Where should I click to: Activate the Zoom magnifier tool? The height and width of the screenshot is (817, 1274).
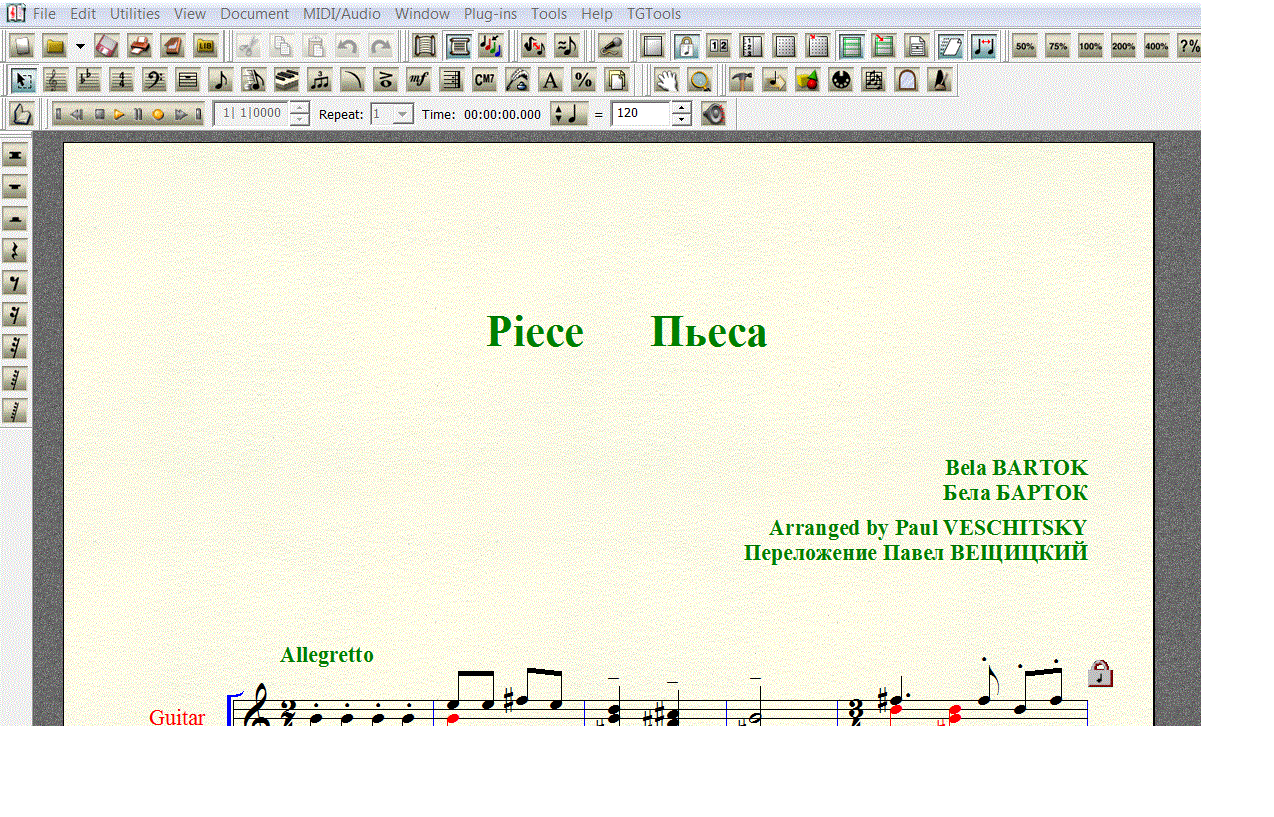(700, 81)
